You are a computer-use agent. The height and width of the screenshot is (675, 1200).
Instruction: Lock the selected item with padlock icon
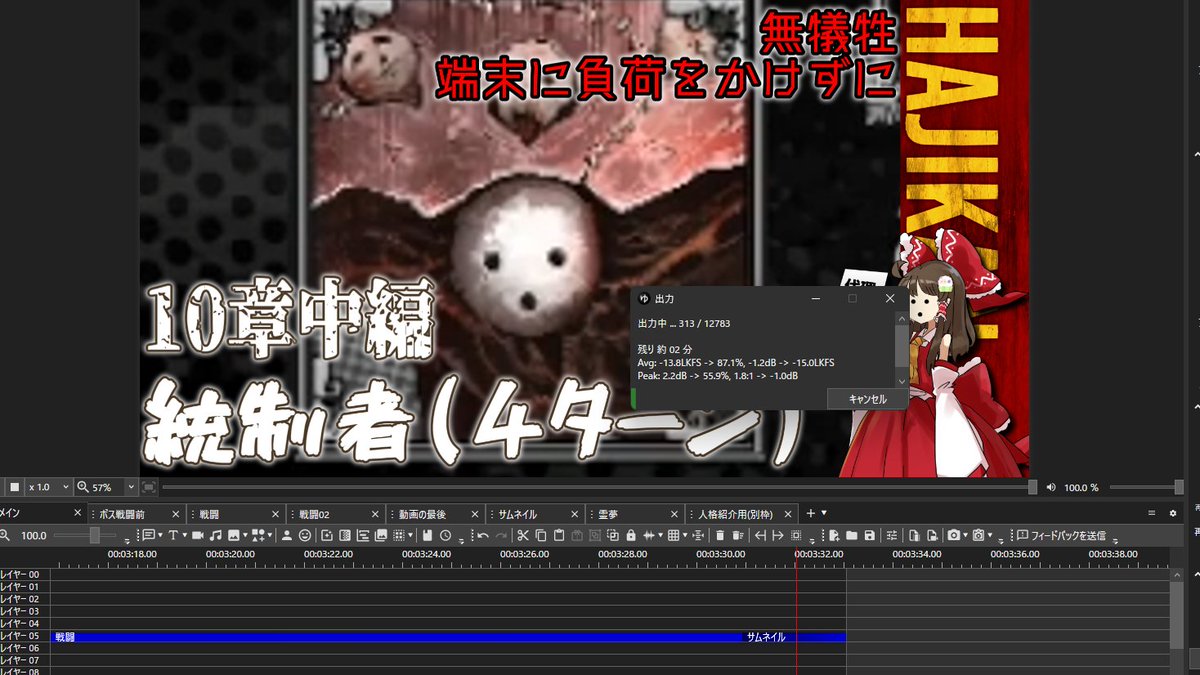(631, 535)
